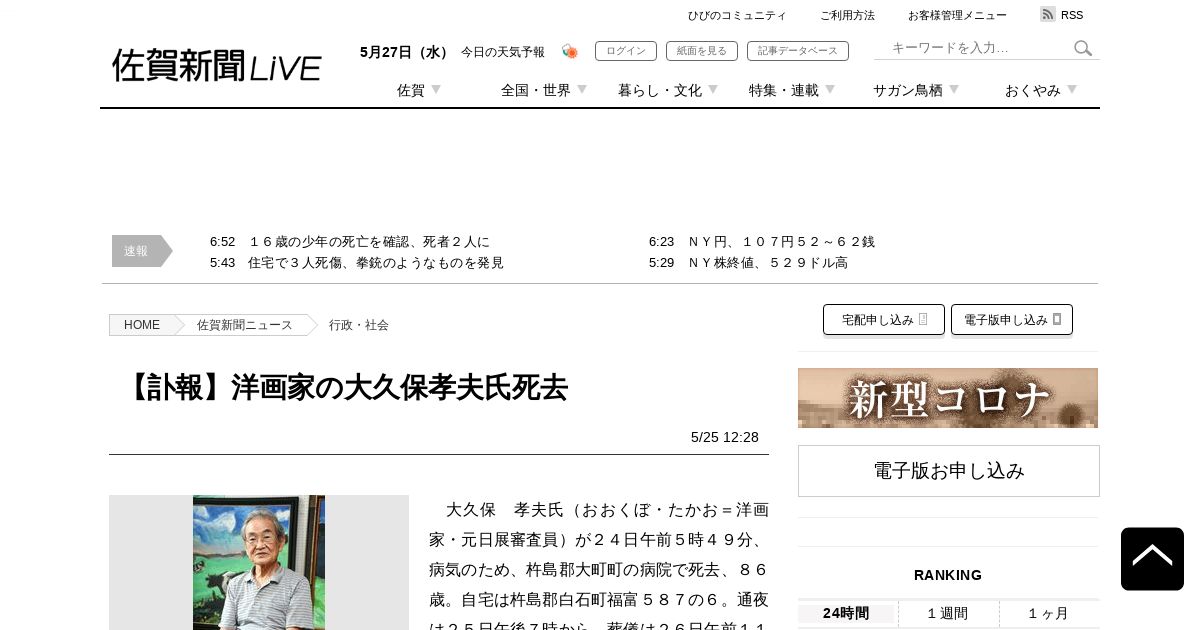
Task: Click the photo of 大久保孝夫
Action: point(259,562)
